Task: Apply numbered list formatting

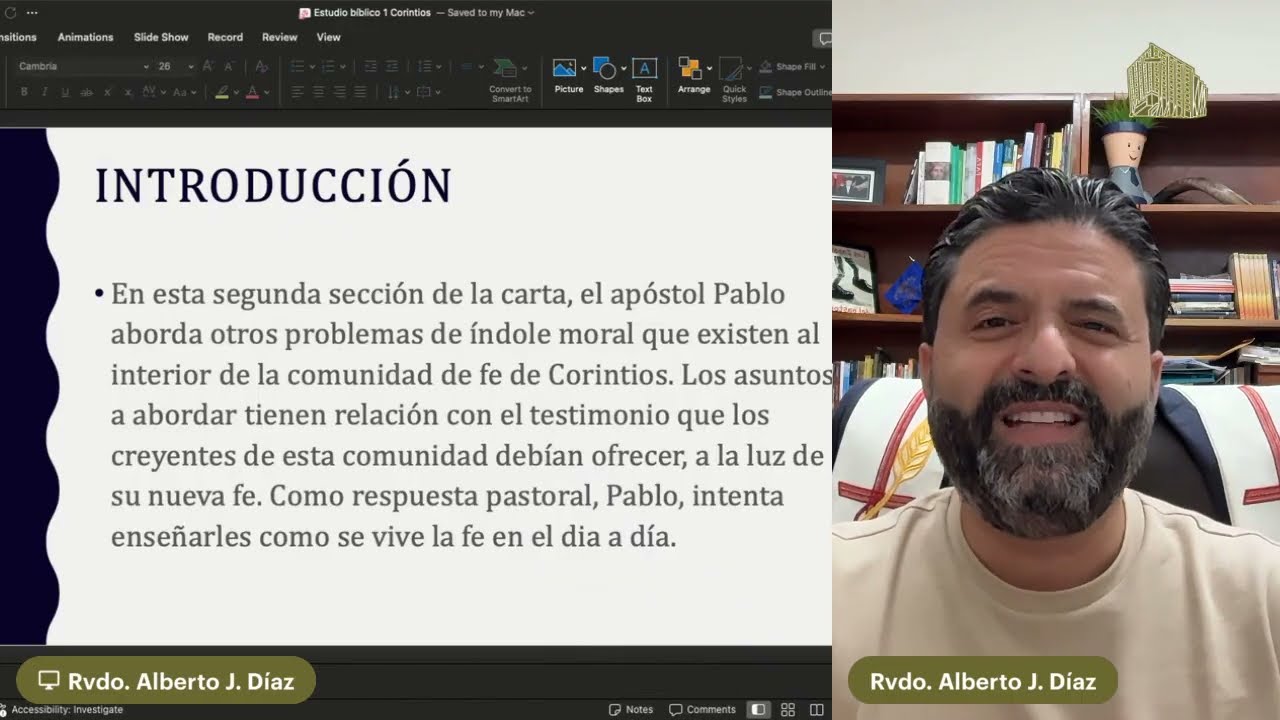Action: click(x=328, y=66)
